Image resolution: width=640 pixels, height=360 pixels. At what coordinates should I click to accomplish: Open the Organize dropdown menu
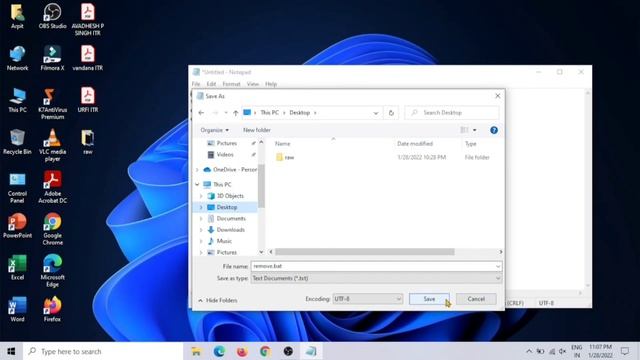(214, 130)
